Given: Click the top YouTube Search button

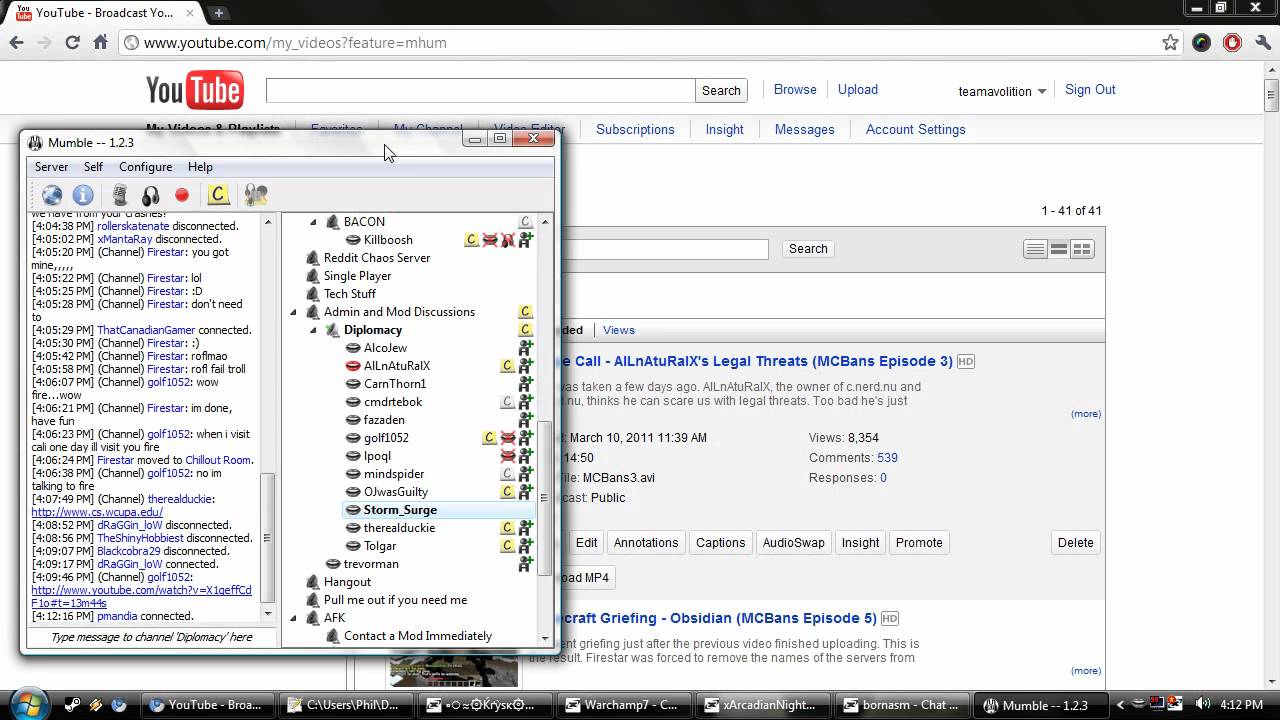Looking at the screenshot, I should [721, 90].
